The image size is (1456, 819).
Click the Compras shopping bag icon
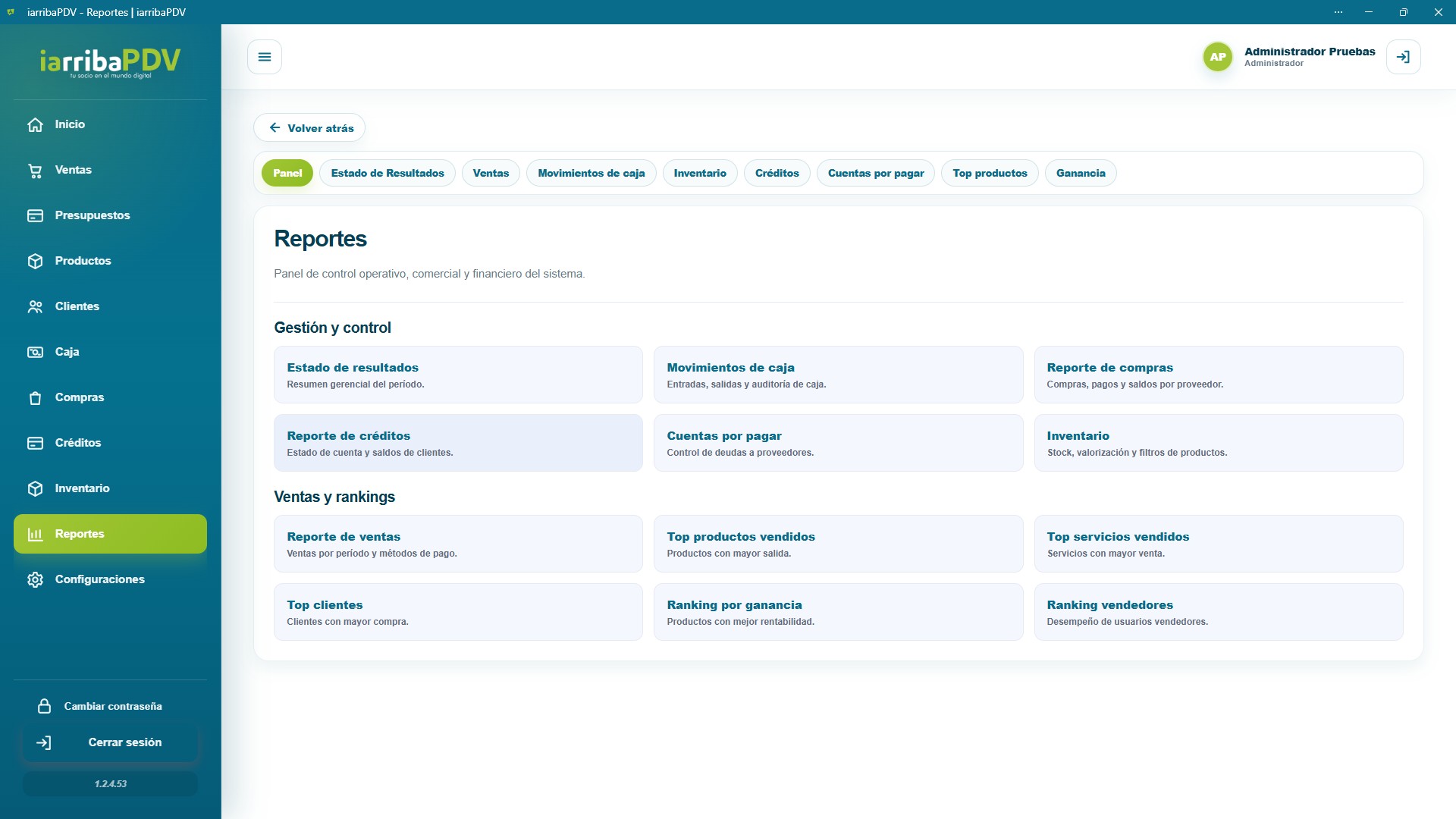click(x=35, y=397)
